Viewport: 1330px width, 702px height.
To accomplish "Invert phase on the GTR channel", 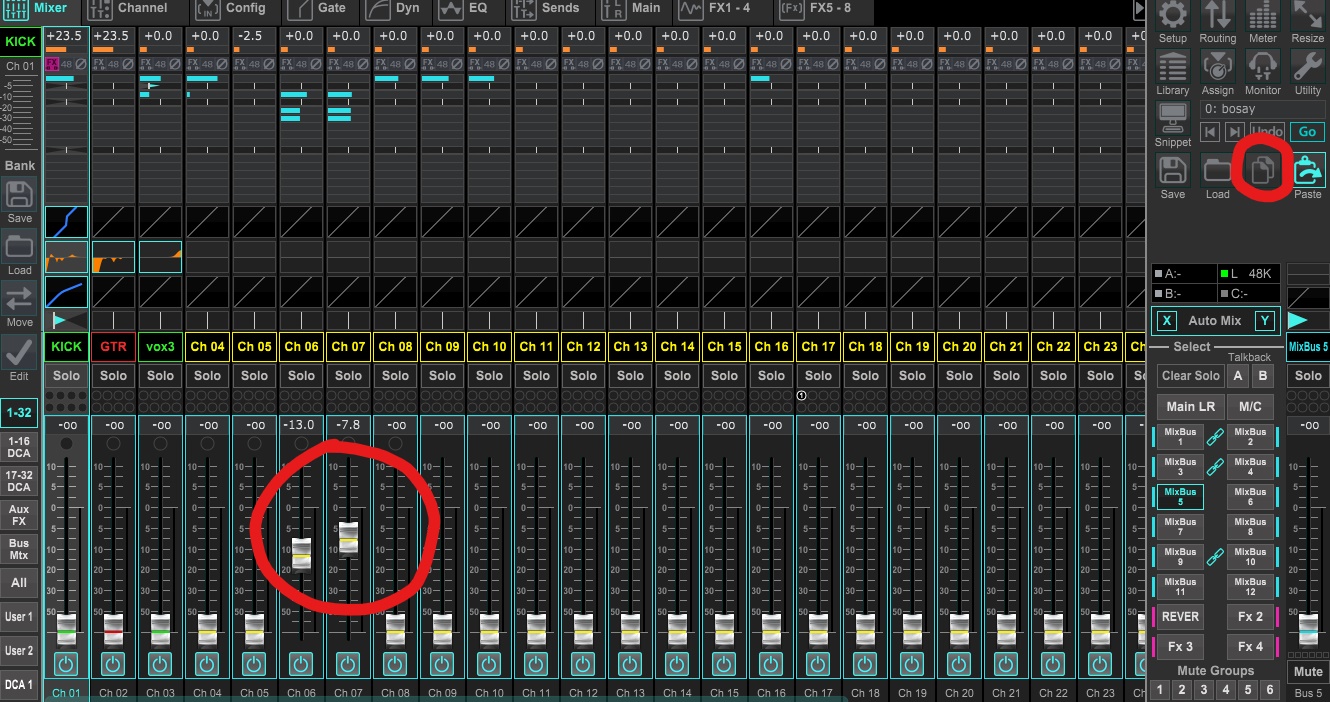I will click(129, 64).
